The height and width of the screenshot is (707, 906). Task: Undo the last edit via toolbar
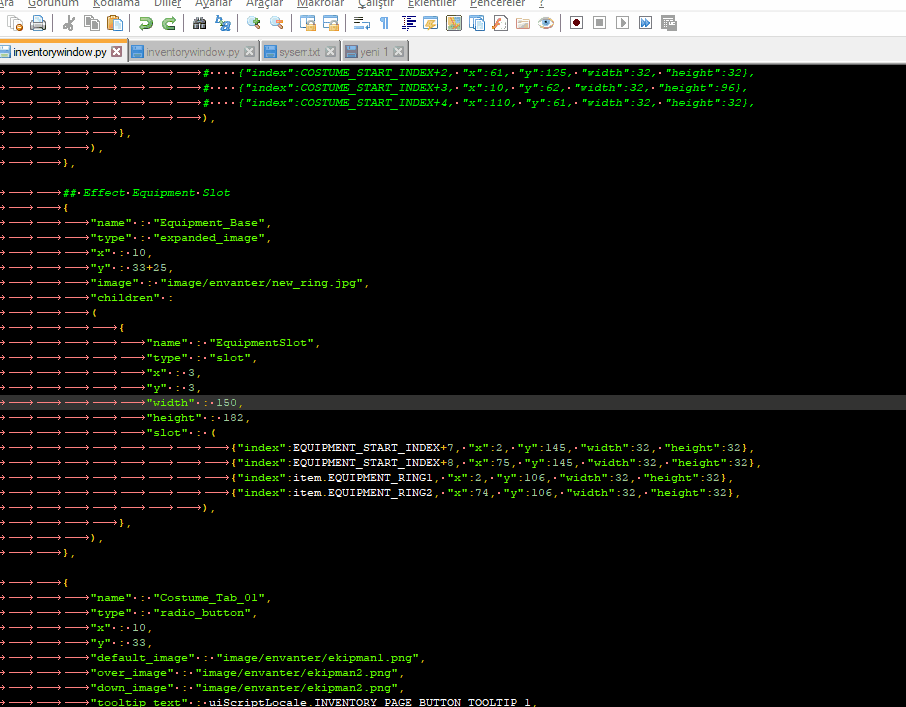(x=147, y=23)
